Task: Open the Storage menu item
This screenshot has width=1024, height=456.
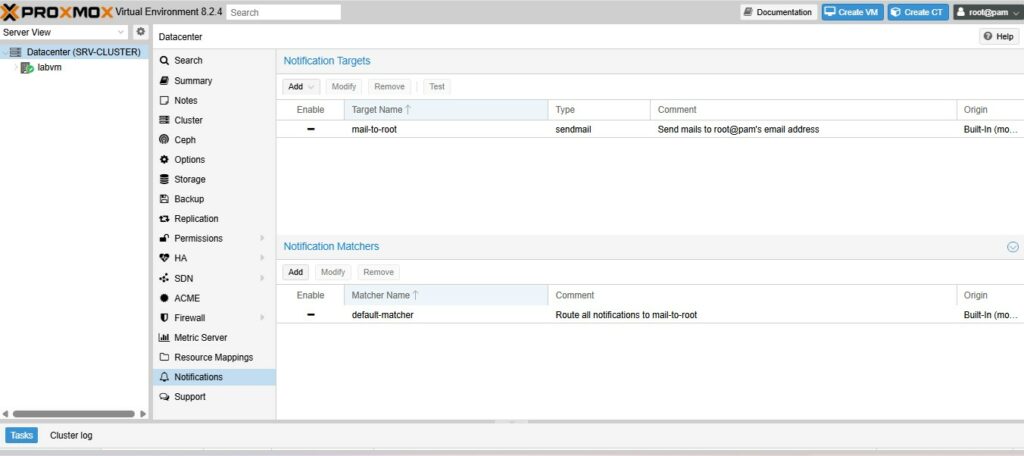Action: tap(214, 179)
